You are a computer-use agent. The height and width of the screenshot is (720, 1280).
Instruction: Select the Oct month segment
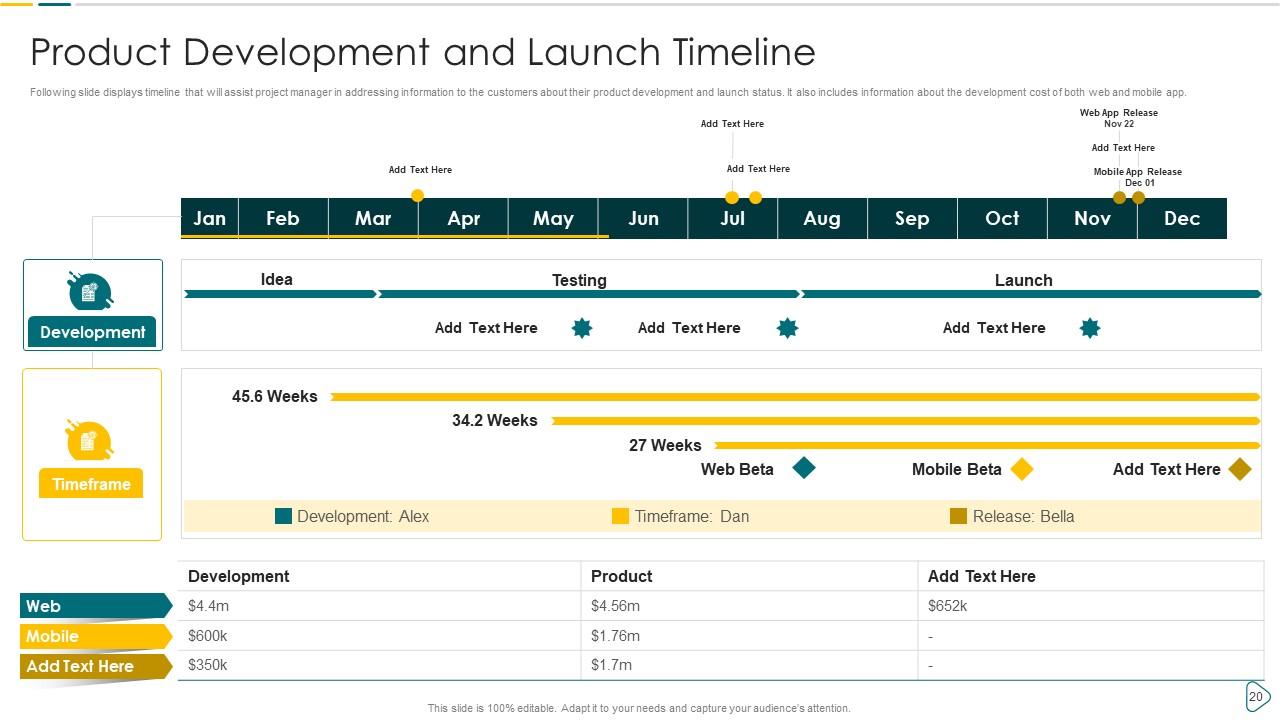pyautogui.click(x=1002, y=219)
